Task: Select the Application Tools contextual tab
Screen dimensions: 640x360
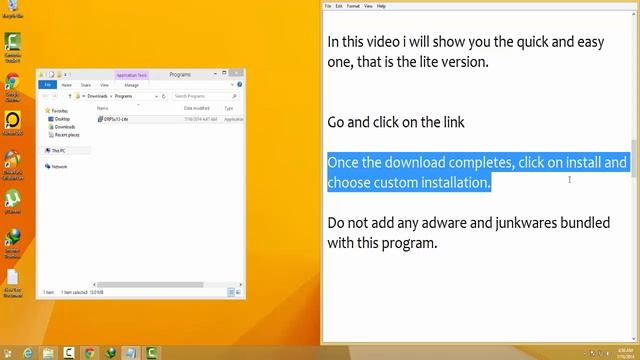Action: (x=131, y=75)
